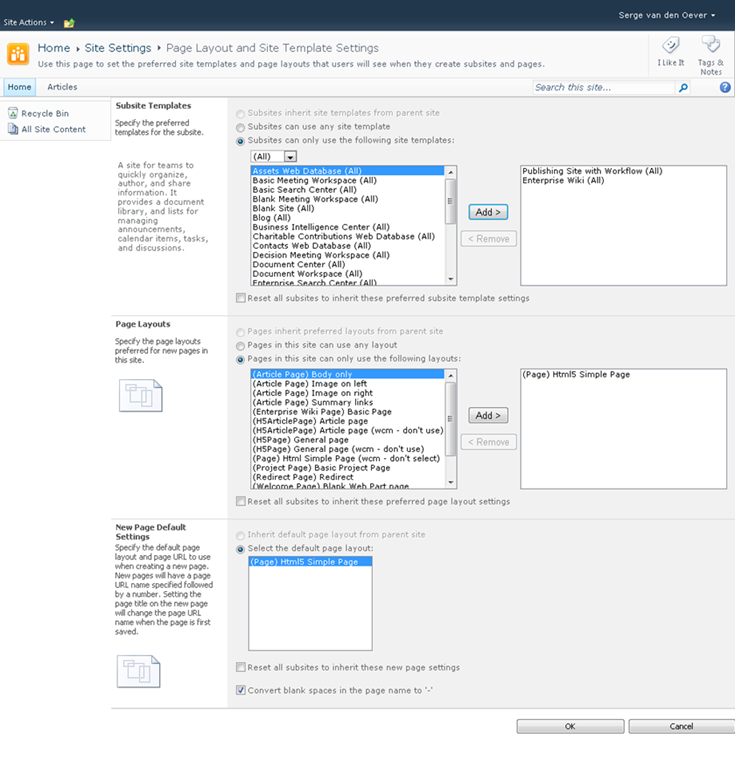735x768 pixels.
Task: Go to the Home breadcrumb link
Action: [54, 48]
